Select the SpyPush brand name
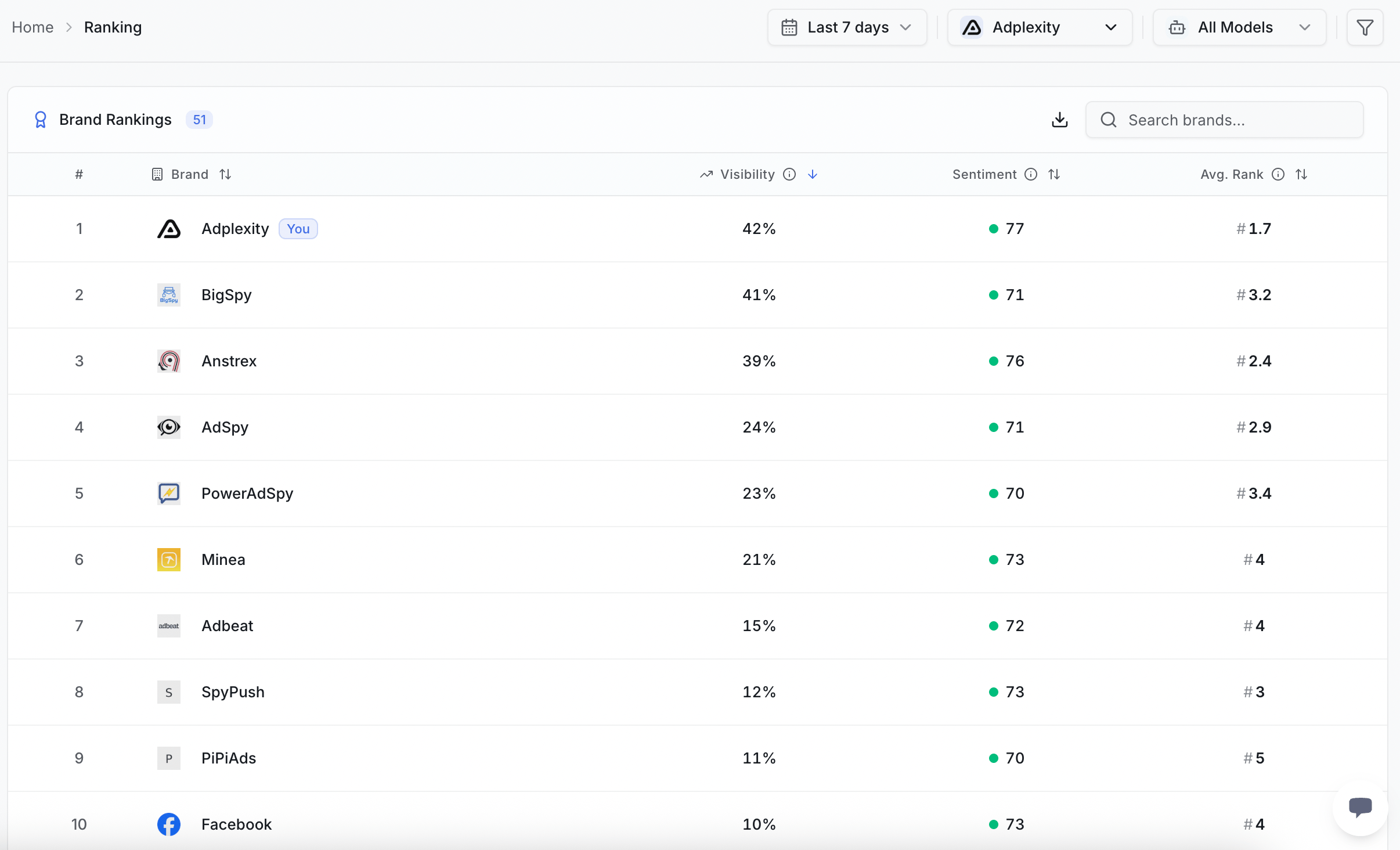The image size is (1400, 850). tap(233, 692)
